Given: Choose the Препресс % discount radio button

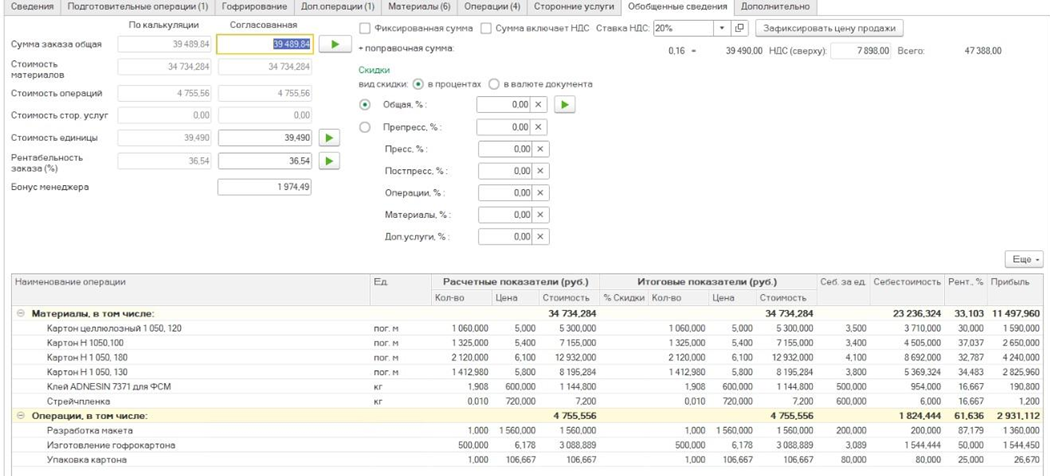Looking at the screenshot, I should tap(365, 127).
